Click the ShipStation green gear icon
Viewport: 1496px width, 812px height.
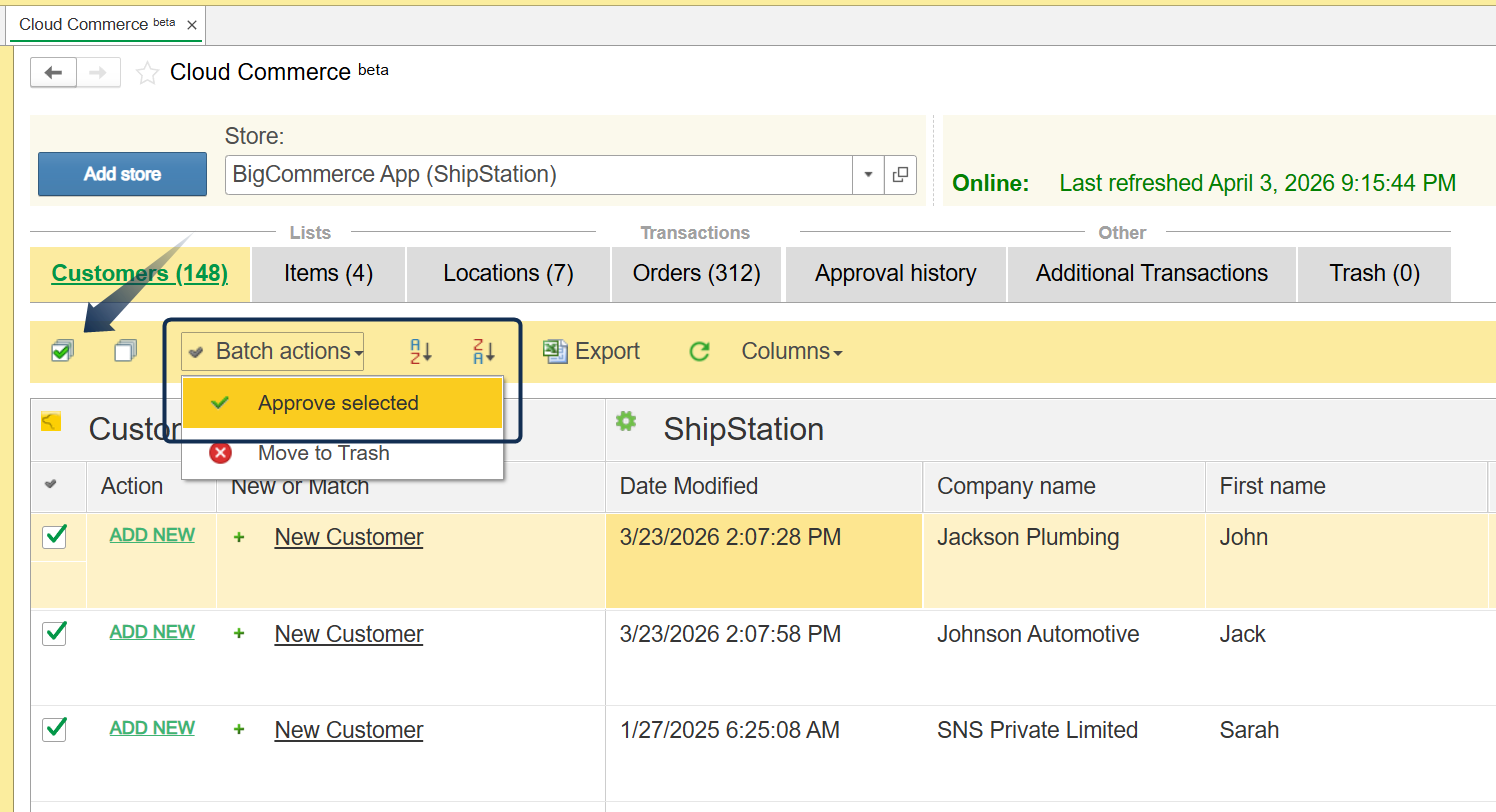tap(626, 422)
